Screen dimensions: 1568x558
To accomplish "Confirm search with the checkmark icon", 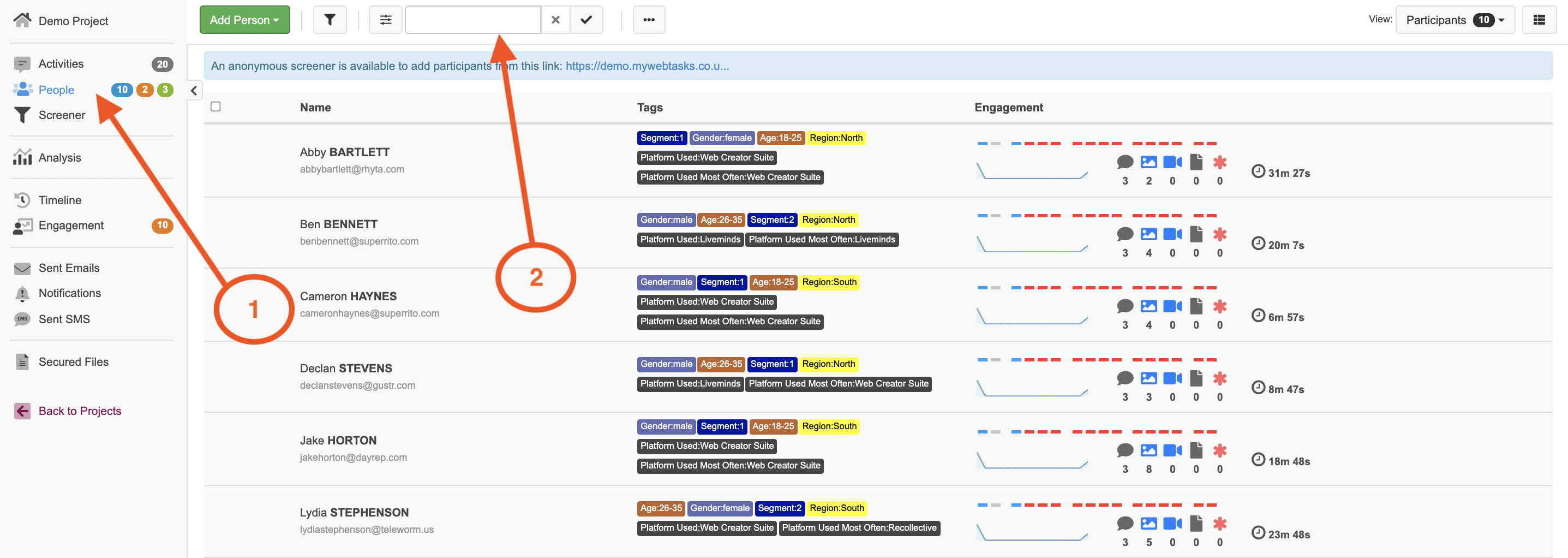I will (x=586, y=20).
